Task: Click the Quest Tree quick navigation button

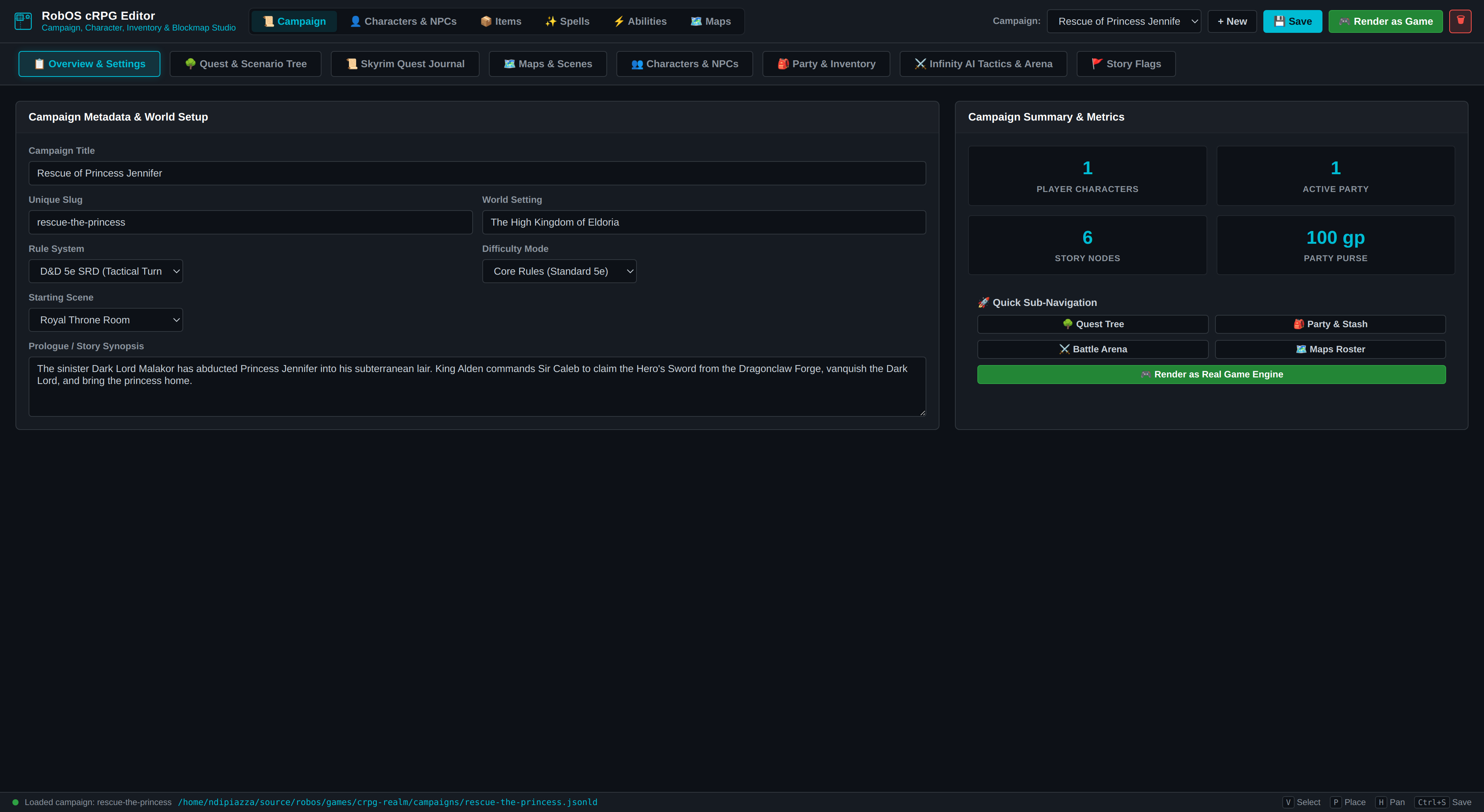Action: point(1093,324)
